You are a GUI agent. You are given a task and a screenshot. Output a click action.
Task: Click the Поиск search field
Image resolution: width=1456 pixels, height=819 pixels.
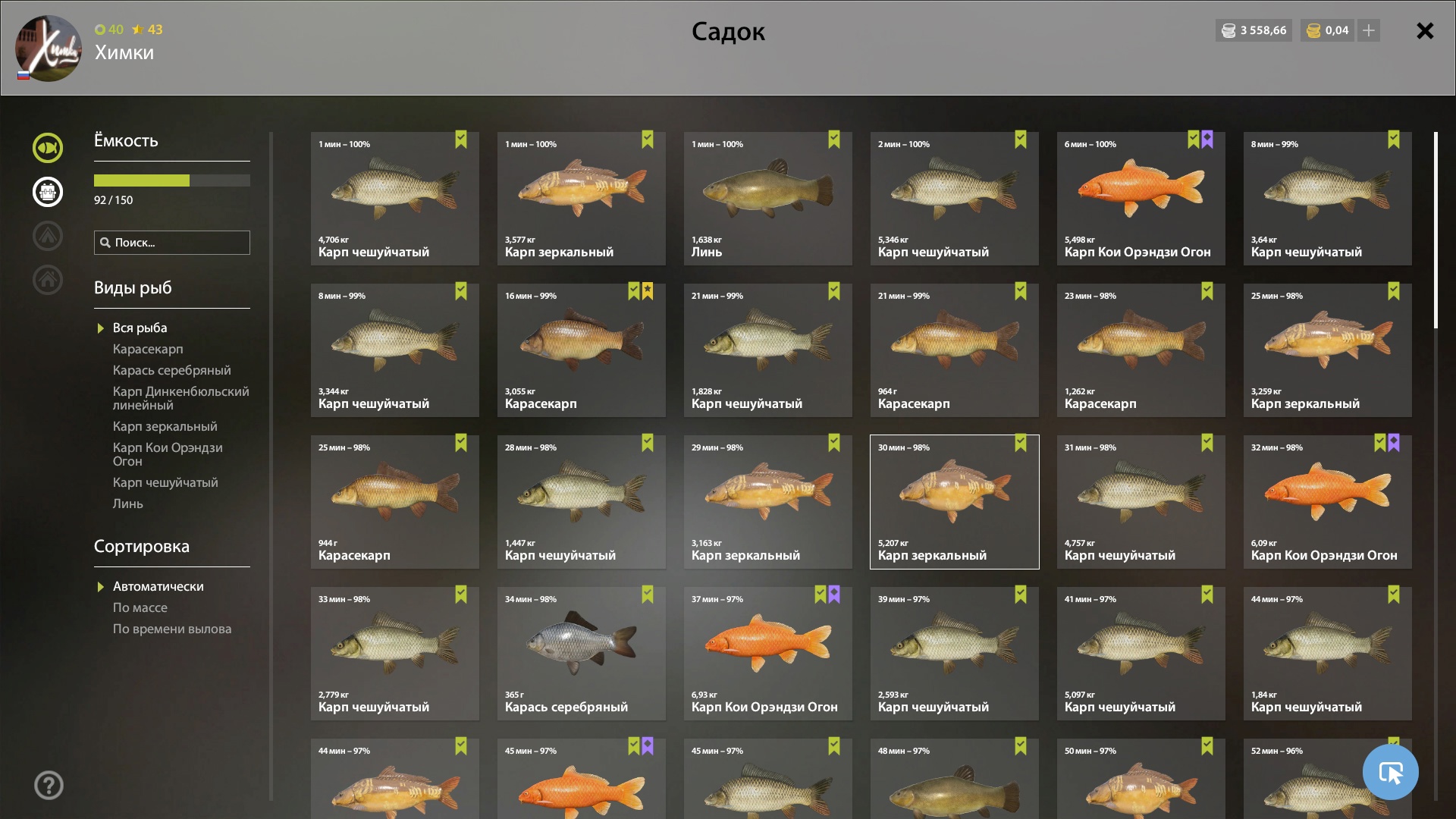click(172, 243)
